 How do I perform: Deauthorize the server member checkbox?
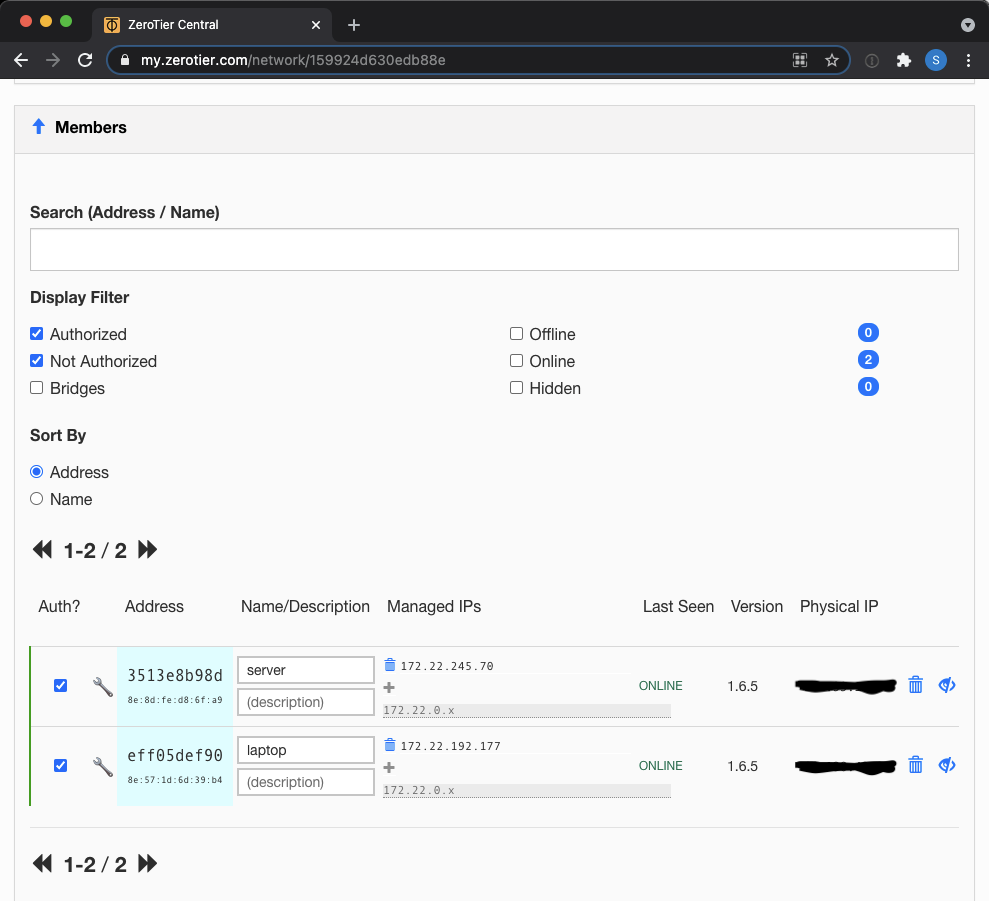click(x=61, y=685)
